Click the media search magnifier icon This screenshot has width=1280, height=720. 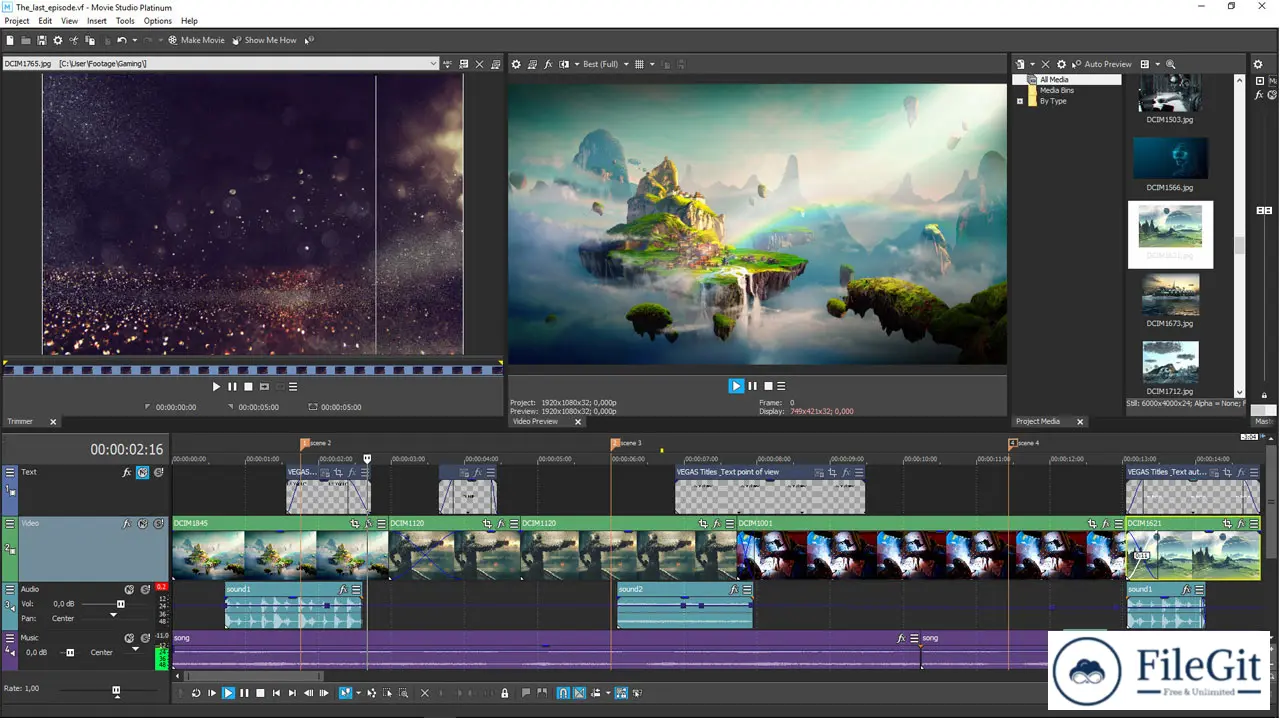(x=1171, y=64)
